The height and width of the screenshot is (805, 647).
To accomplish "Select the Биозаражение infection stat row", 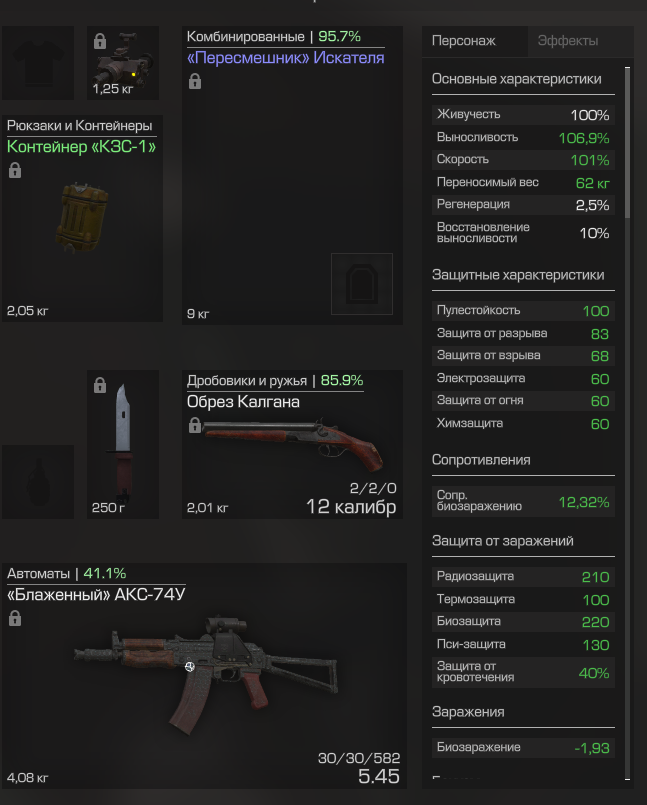I will (523, 748).
